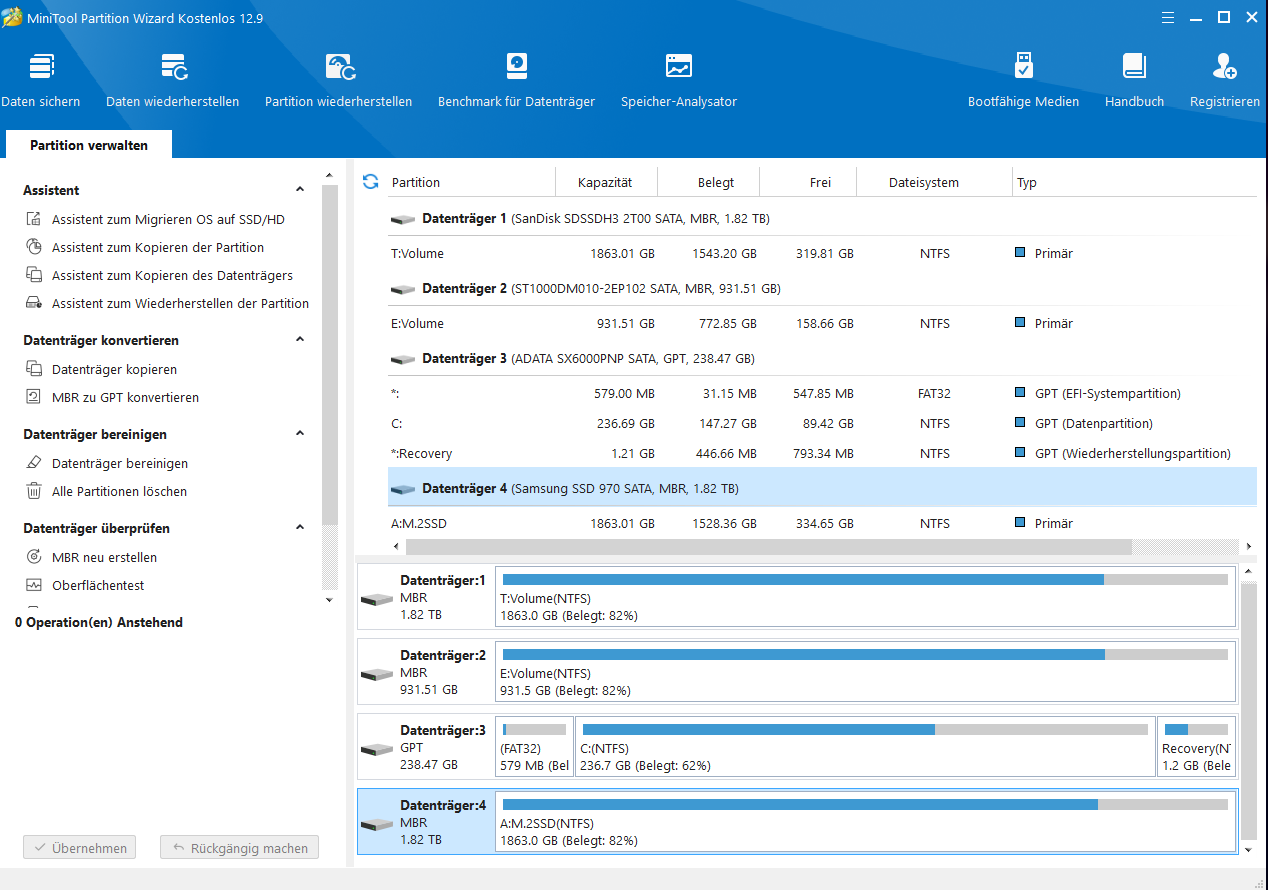Select the T:Volume partition row
Image resolution: width=1268 pixels, height=890 pixels.
822,253
